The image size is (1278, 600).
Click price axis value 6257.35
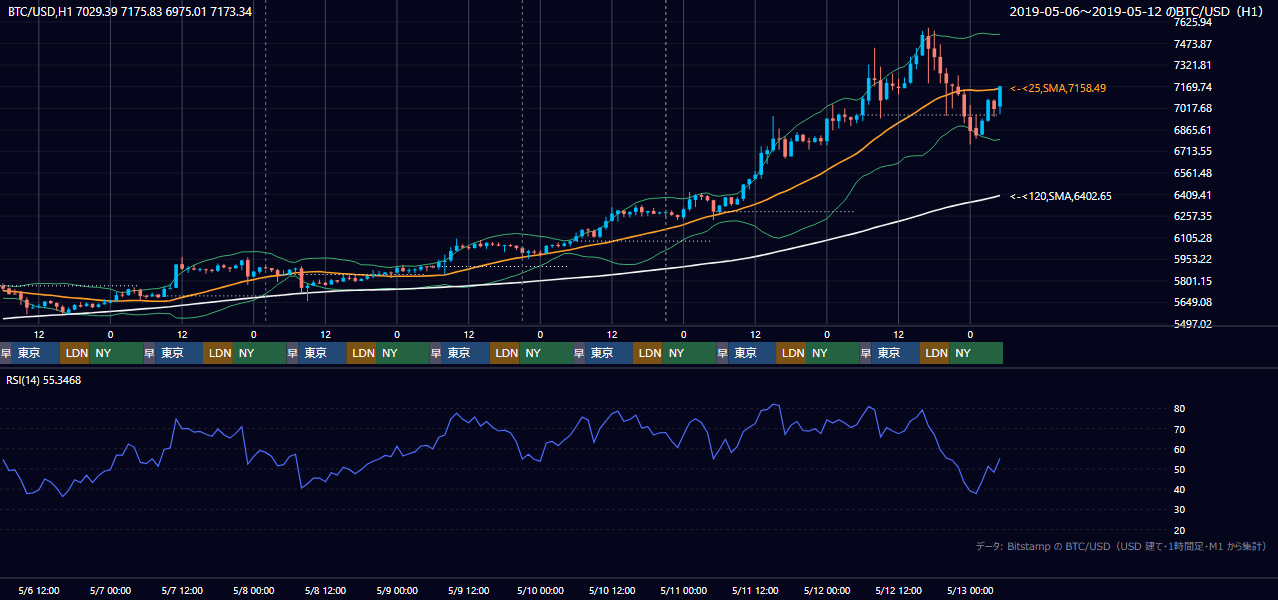point(1193,216)
